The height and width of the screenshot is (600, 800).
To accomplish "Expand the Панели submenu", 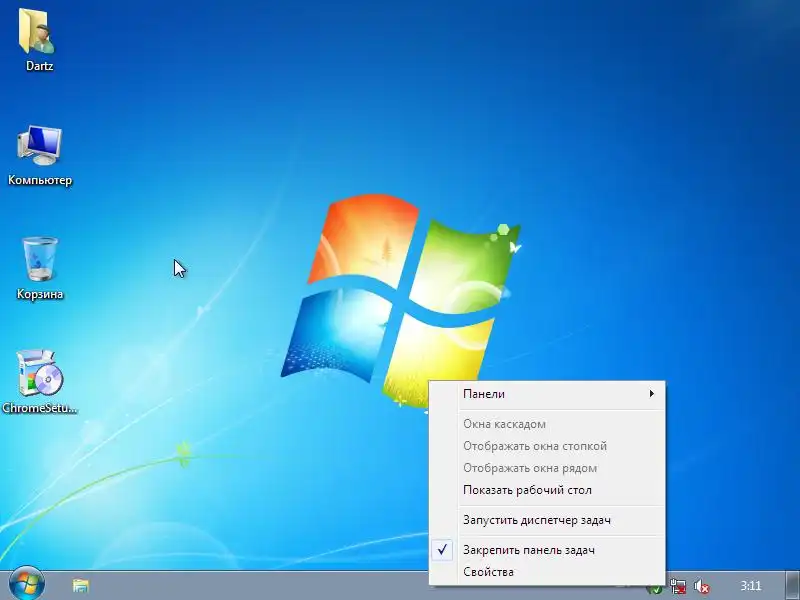I will 547,394.
